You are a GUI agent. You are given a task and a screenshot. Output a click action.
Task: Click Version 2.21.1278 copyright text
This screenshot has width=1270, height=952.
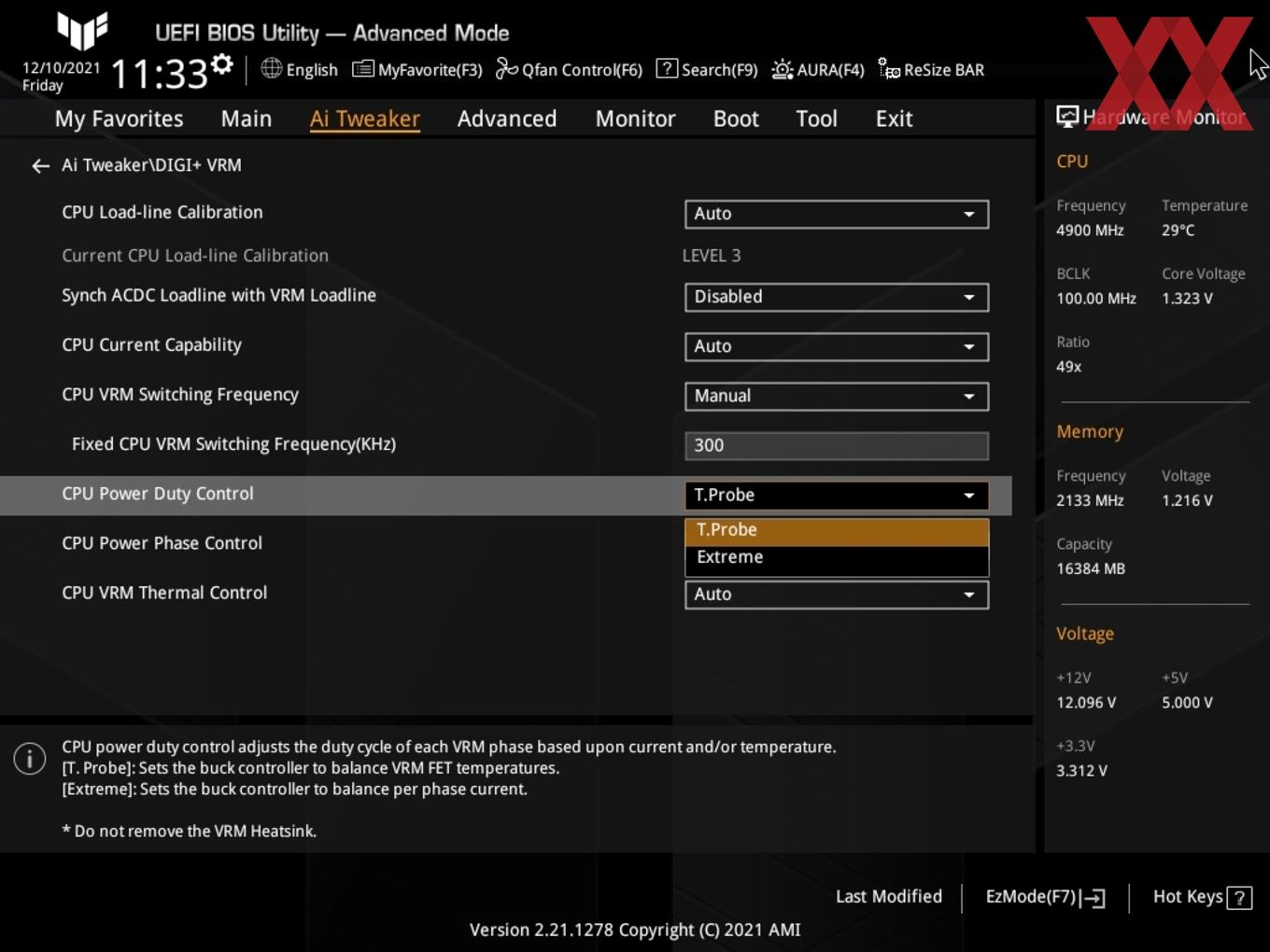[635, 930]
